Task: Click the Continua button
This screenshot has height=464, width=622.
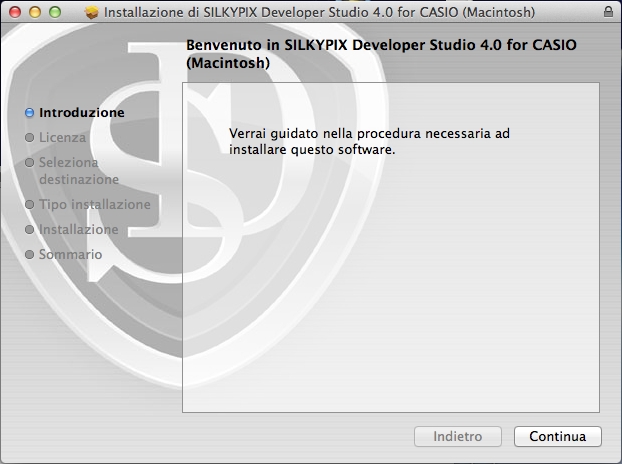Action: pyautogui.click(x=558, y=436)
